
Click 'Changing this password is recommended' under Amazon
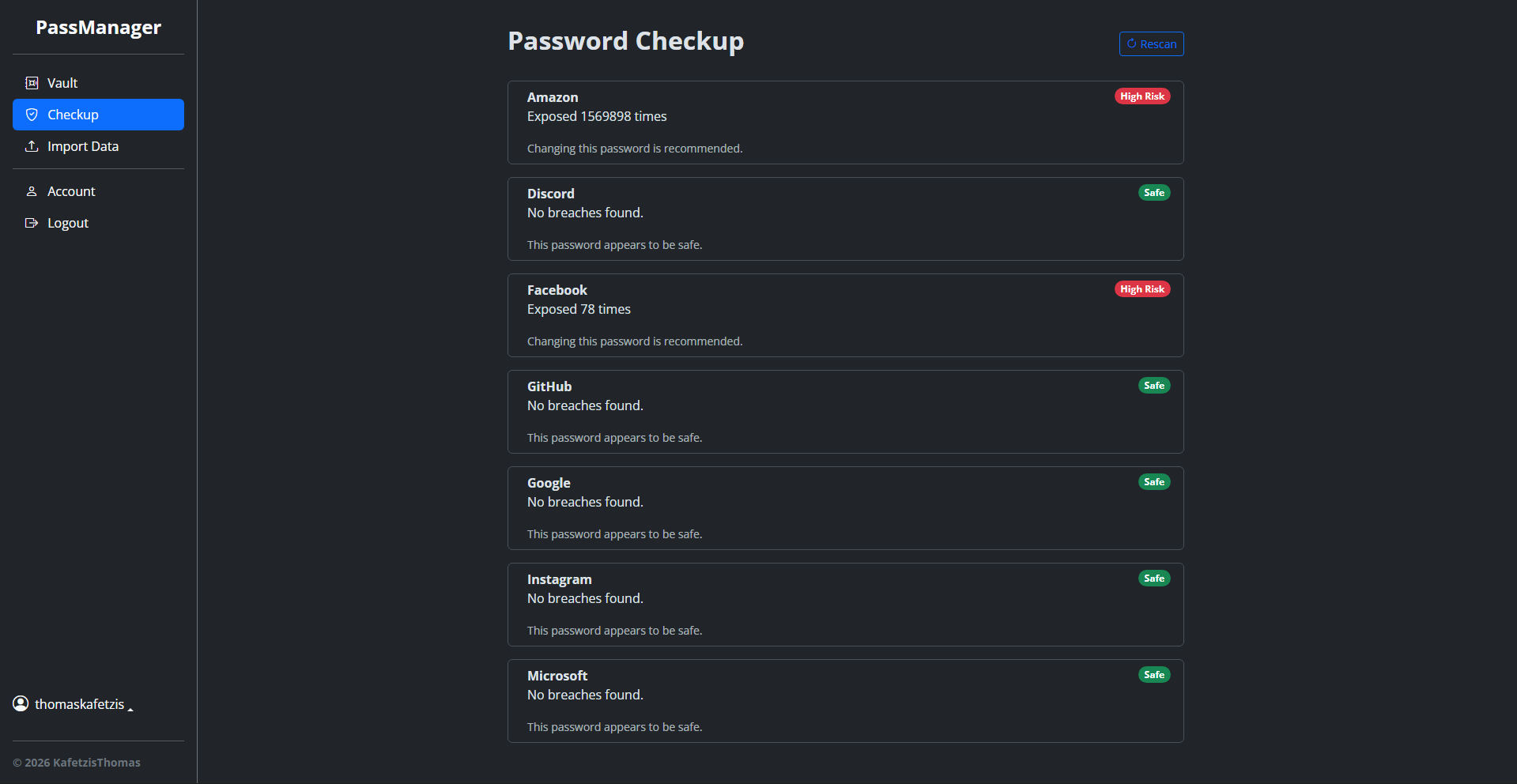(635, 149)
